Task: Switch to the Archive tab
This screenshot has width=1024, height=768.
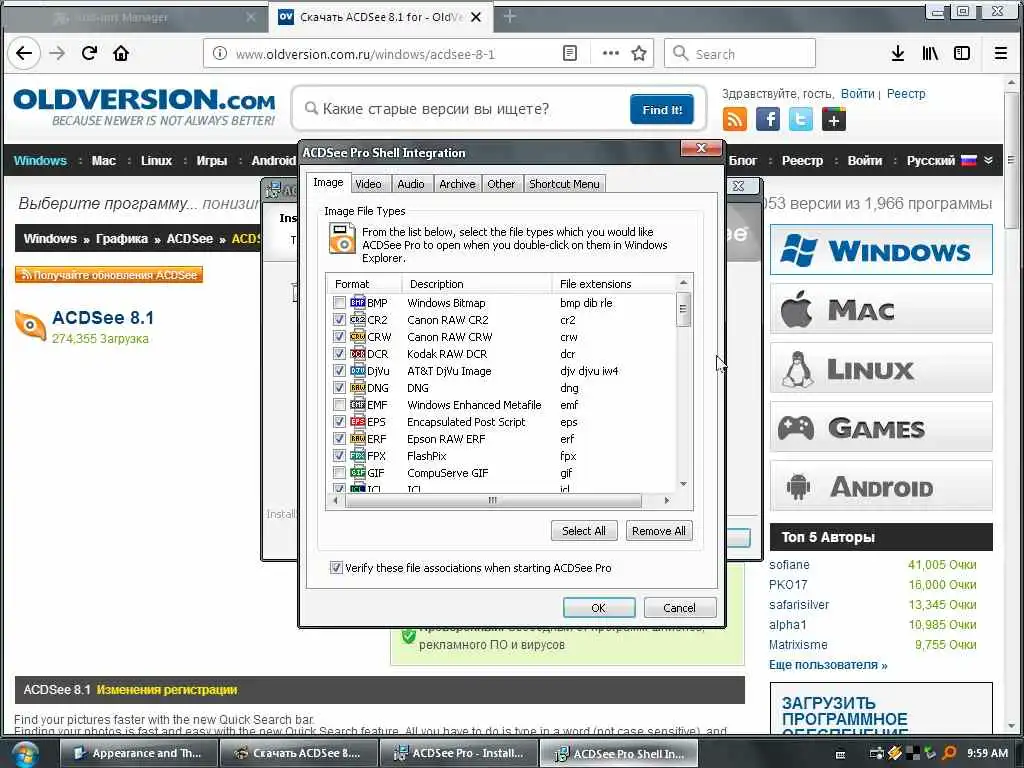Action: click(x=457, y=184)
